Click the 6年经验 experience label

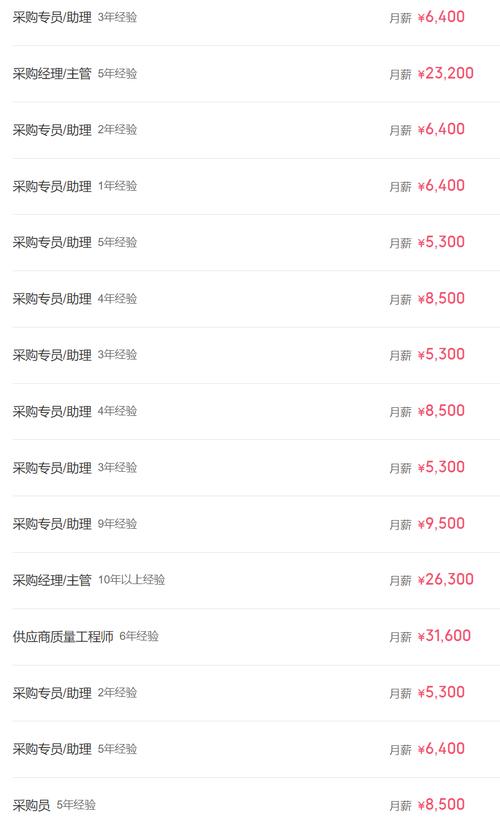pyautogui.click(x=139, y=636)
